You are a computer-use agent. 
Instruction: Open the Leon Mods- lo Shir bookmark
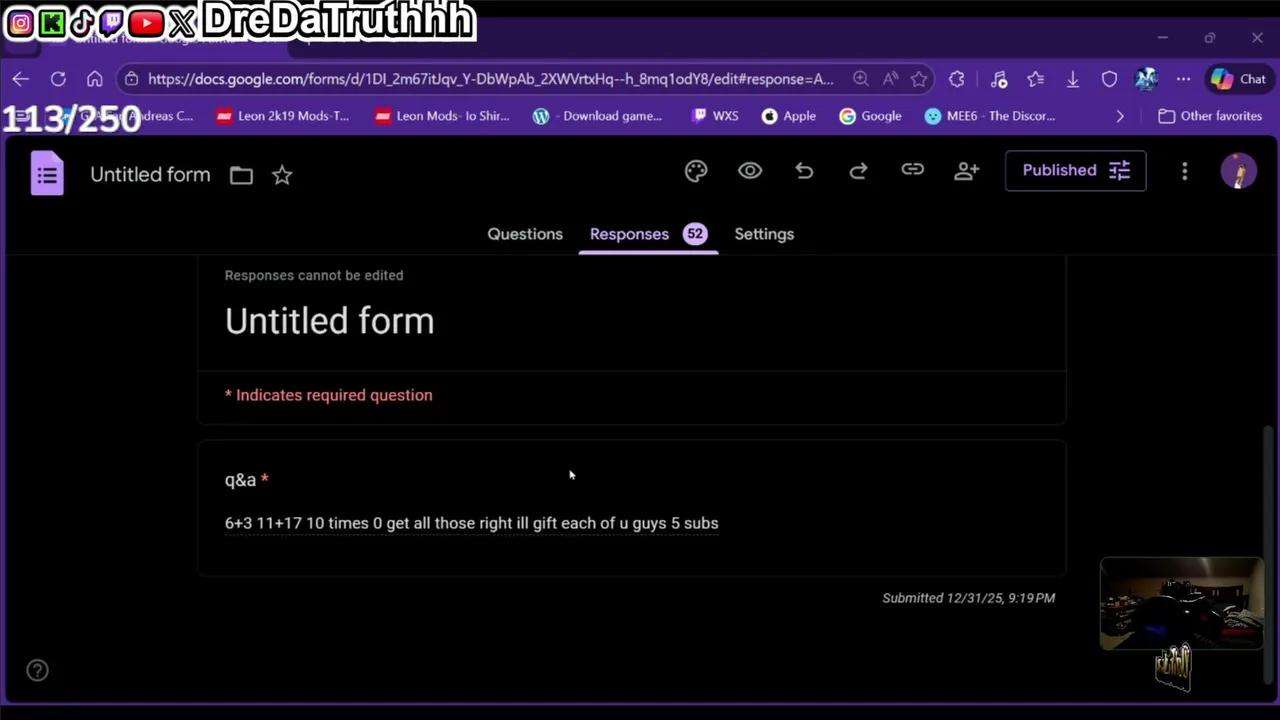click(441, 116)
